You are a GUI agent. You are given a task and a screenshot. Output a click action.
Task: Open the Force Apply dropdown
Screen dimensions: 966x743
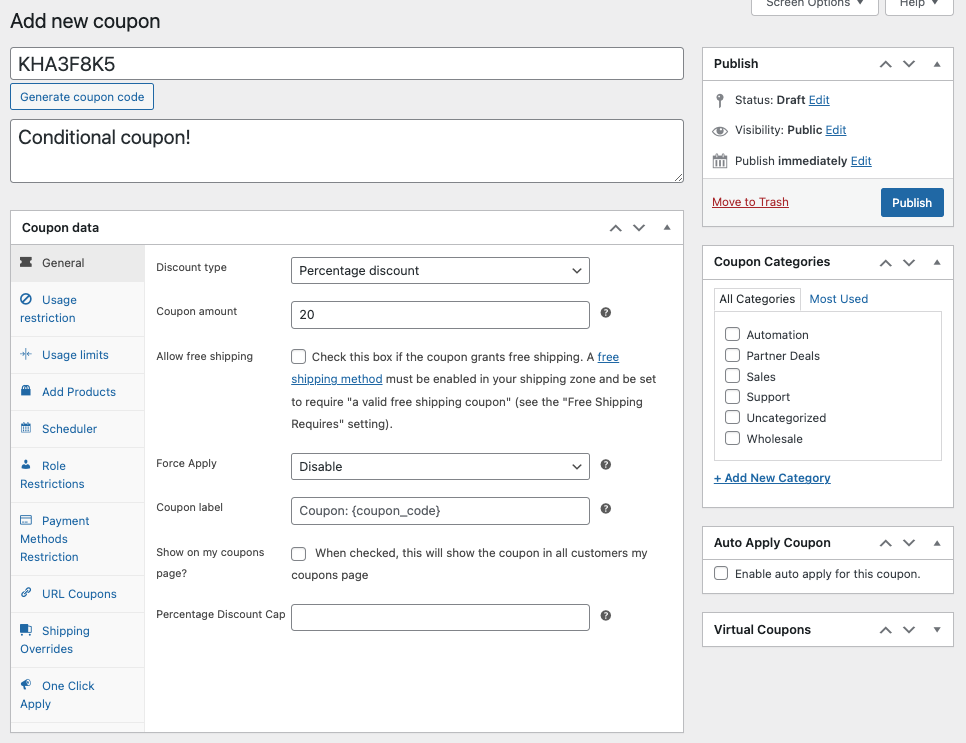tap(440, 466)
